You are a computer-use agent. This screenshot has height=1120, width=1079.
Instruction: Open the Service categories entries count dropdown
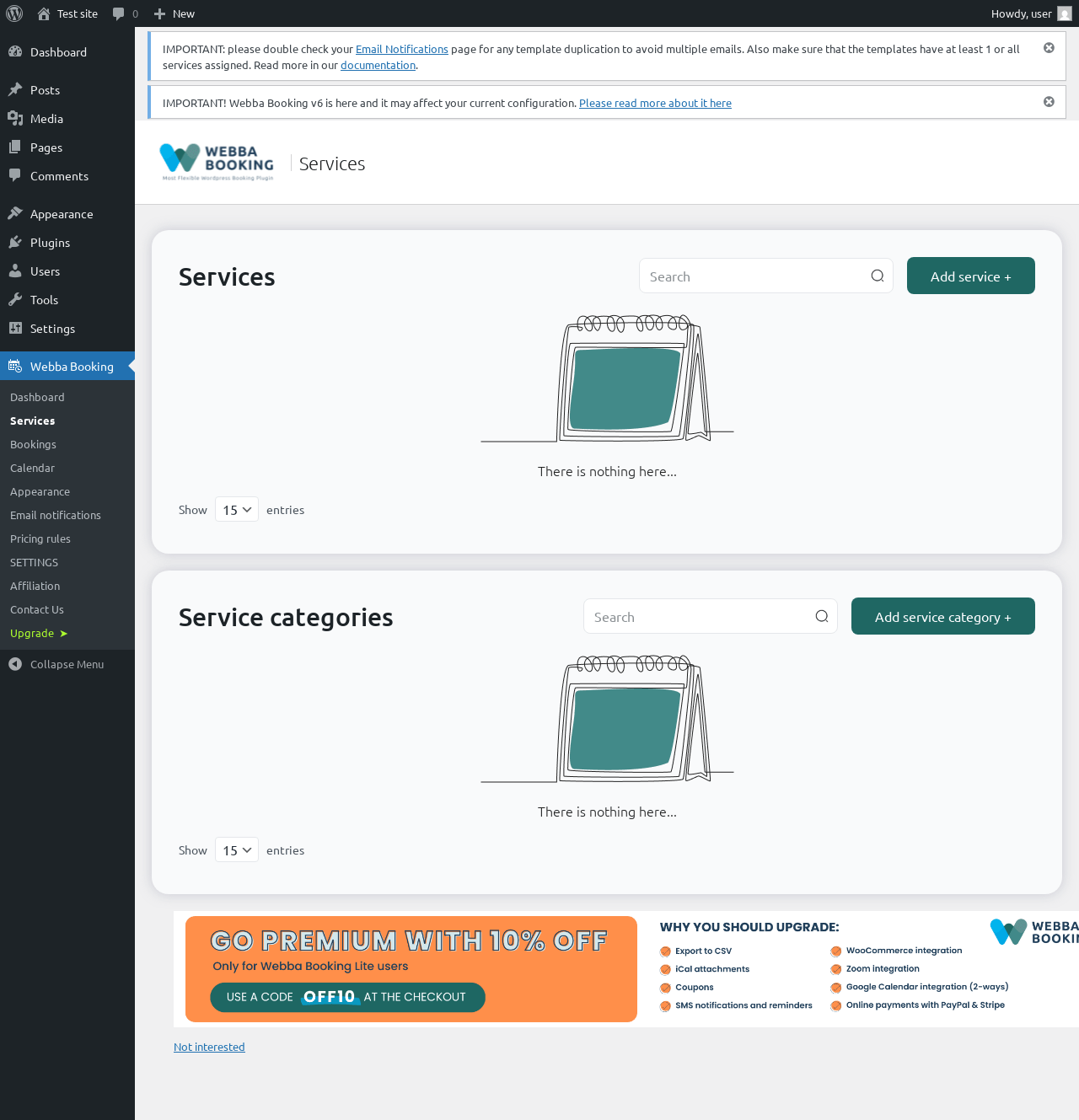pos(237,850)
